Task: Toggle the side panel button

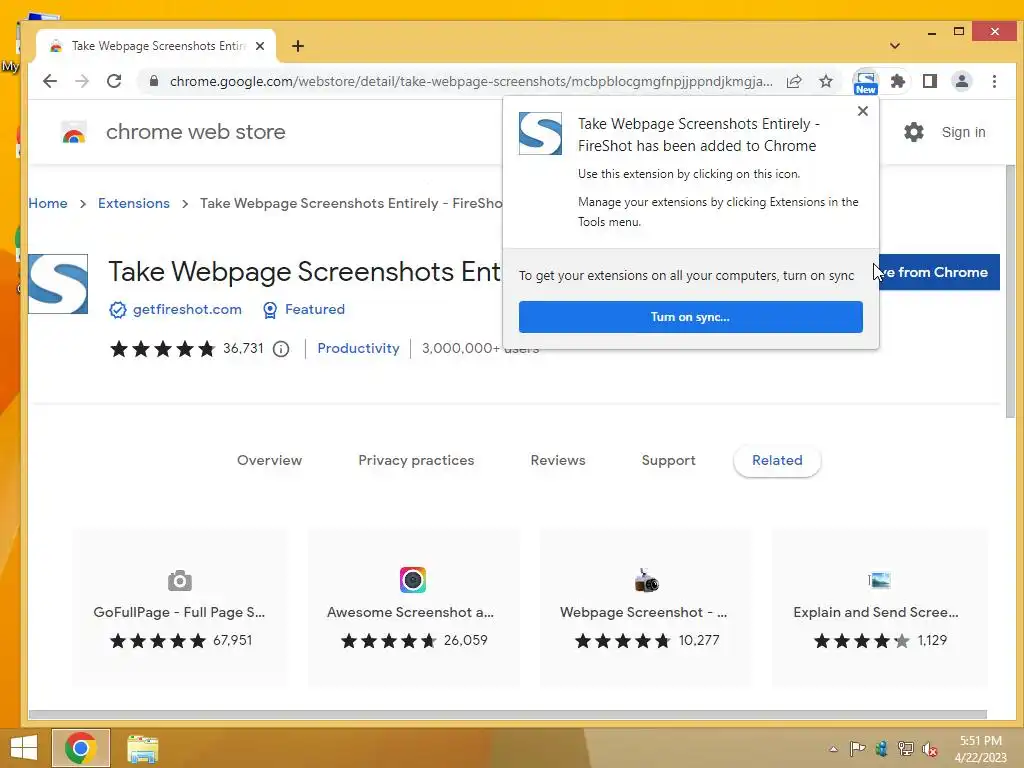Action: 930,81
